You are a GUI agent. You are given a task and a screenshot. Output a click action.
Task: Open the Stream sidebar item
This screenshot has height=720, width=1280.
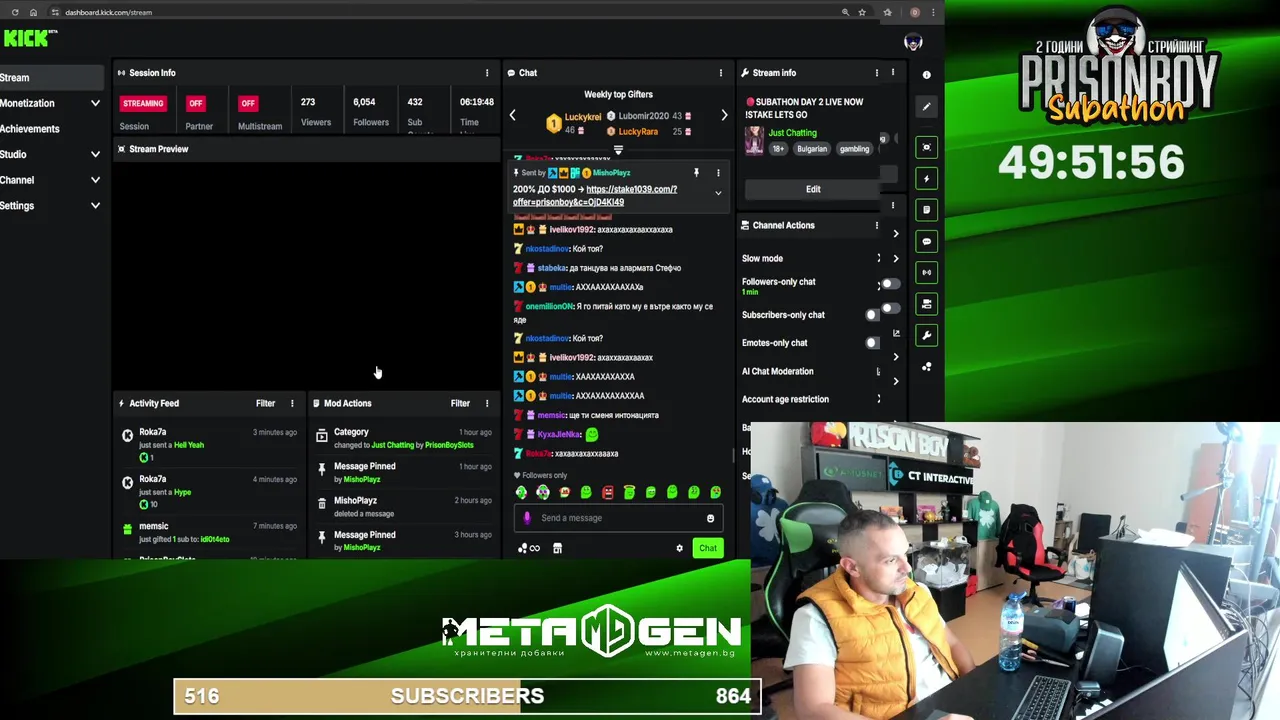tap(50, 77)
